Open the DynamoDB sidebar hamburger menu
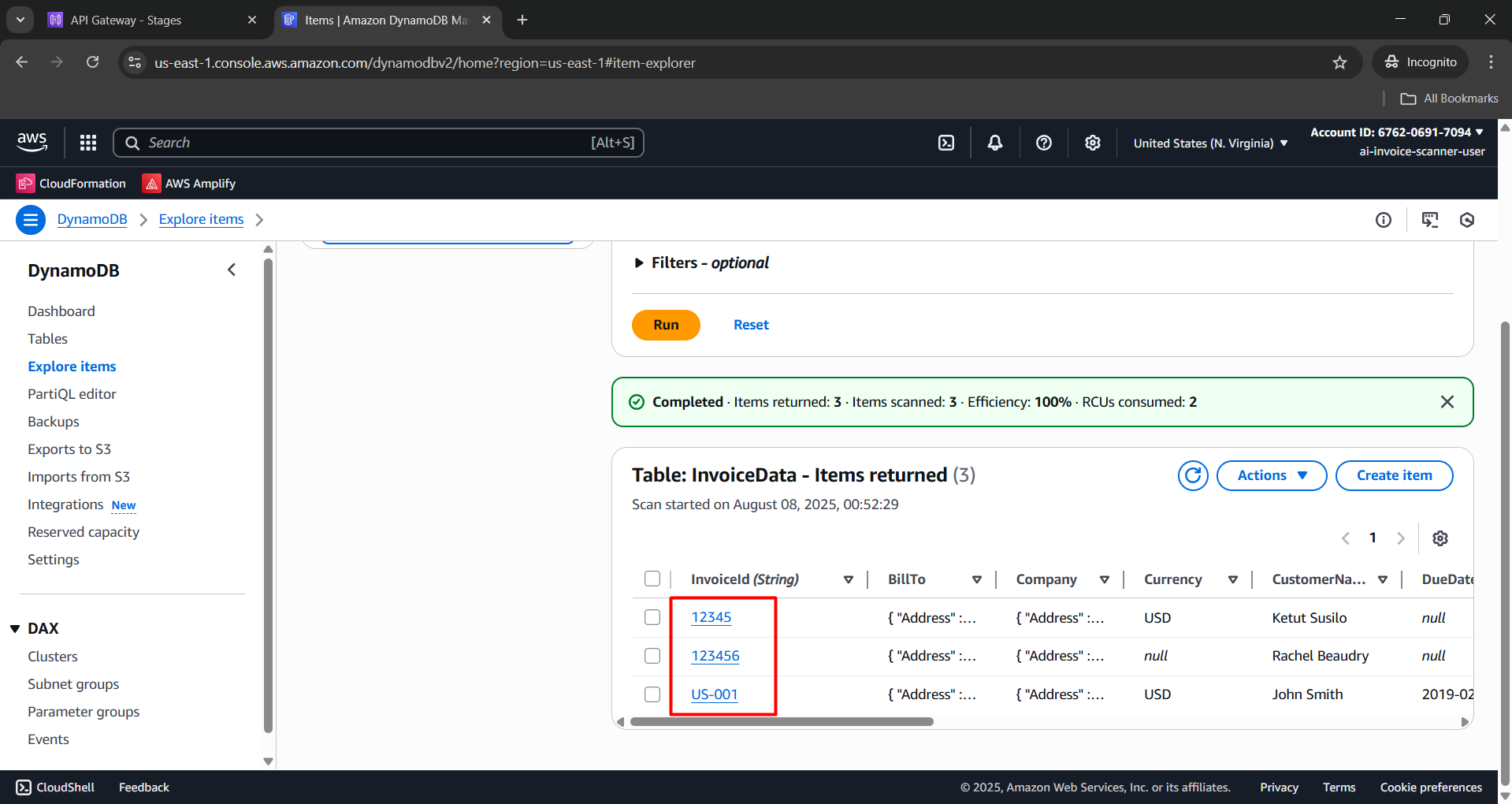 [x=30, y=219]
